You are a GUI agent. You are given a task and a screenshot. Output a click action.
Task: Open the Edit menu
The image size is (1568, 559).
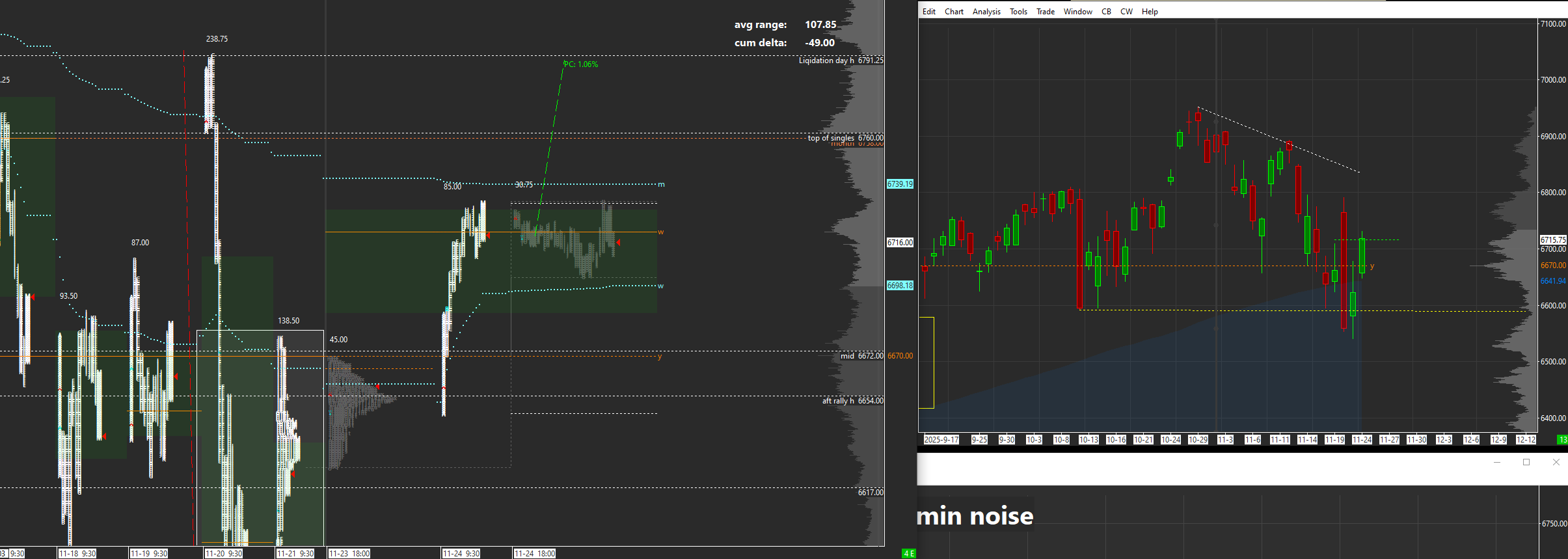click(x=928, y=12)
